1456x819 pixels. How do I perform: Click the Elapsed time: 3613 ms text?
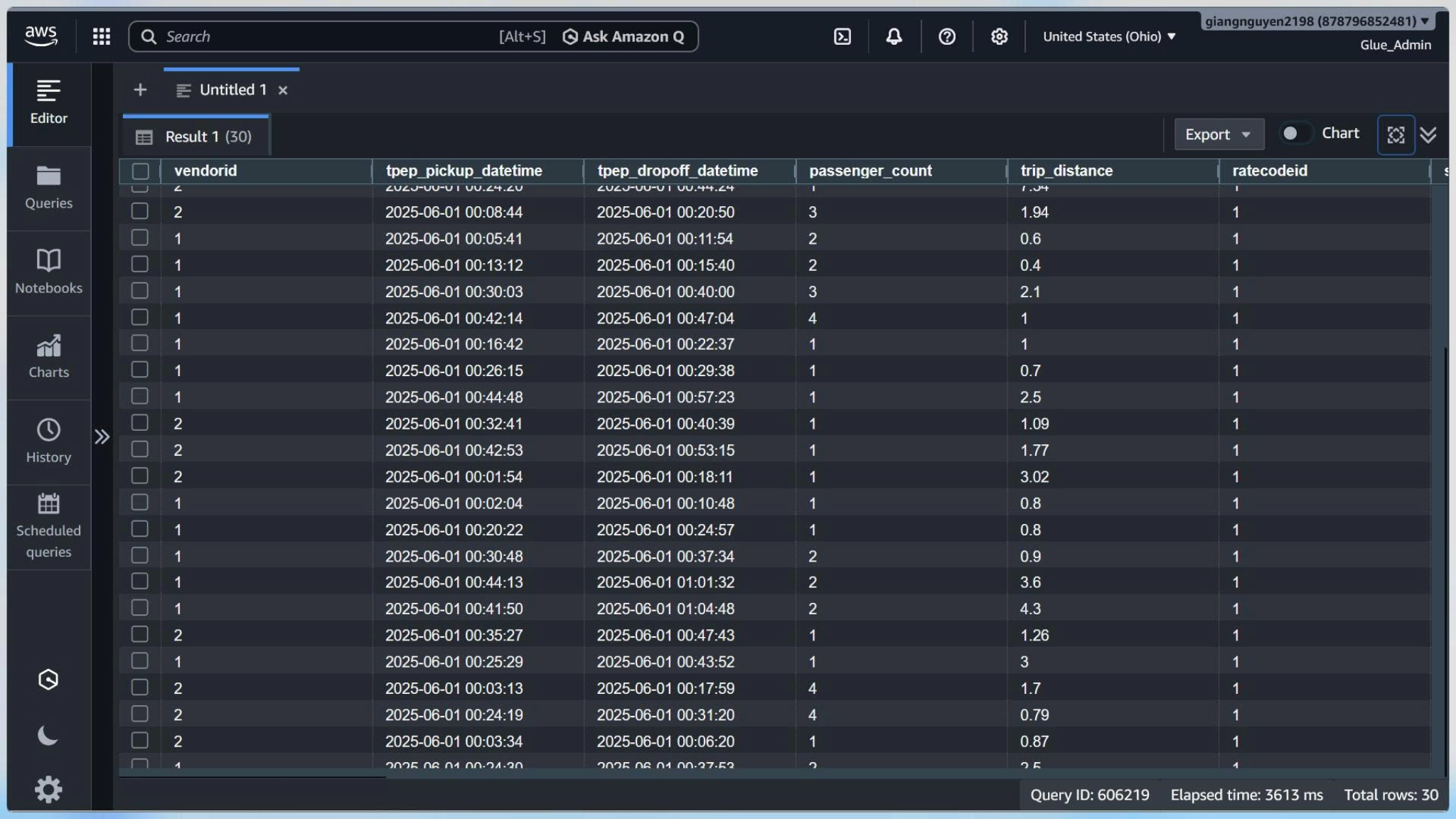point(1246,795)
